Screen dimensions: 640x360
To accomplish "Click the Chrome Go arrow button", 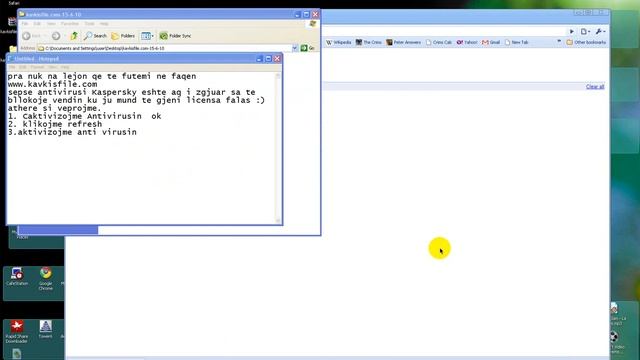I will pyautogui.click(x=571, y=31).
